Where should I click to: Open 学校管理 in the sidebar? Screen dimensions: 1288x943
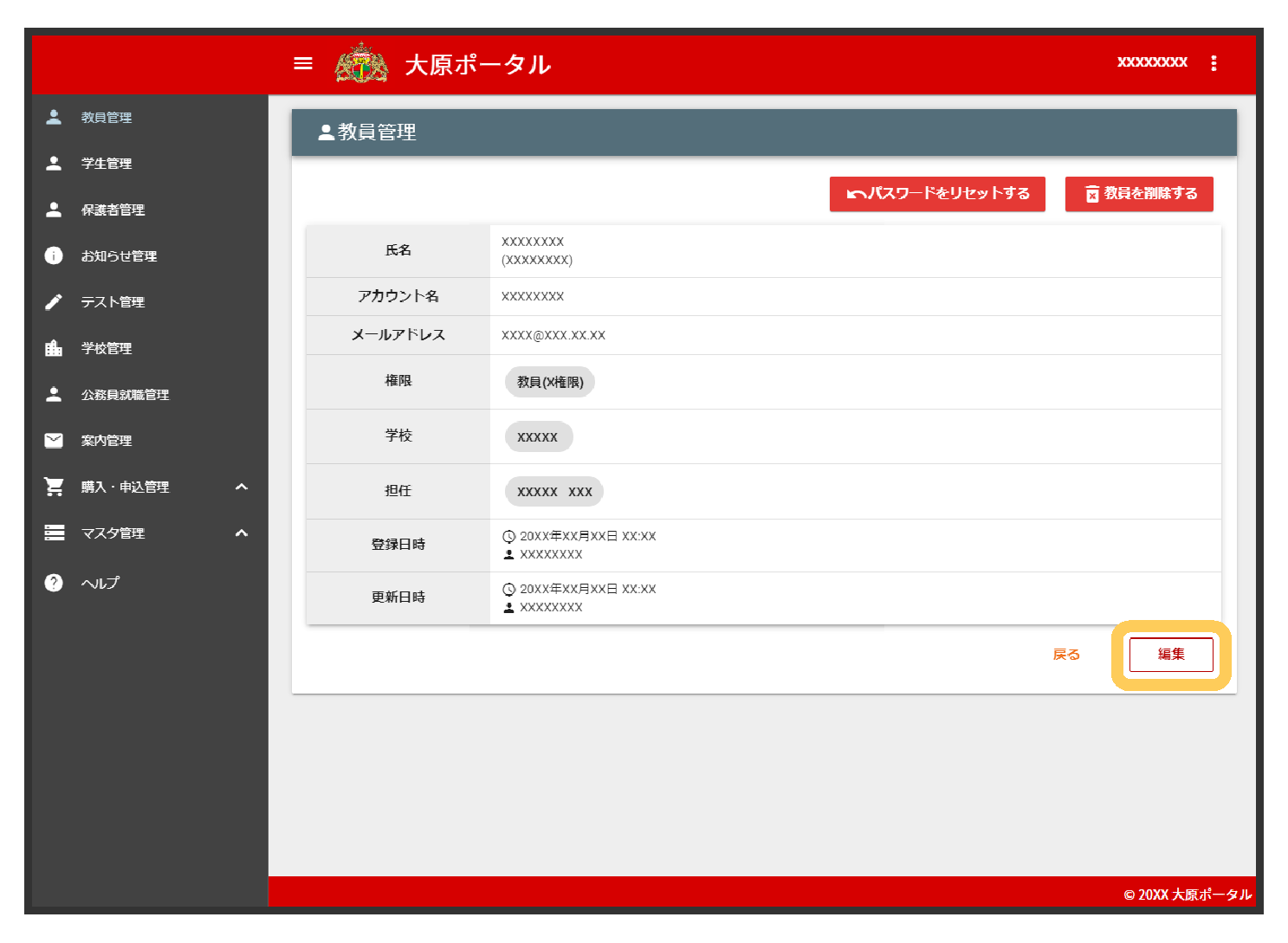107,348
